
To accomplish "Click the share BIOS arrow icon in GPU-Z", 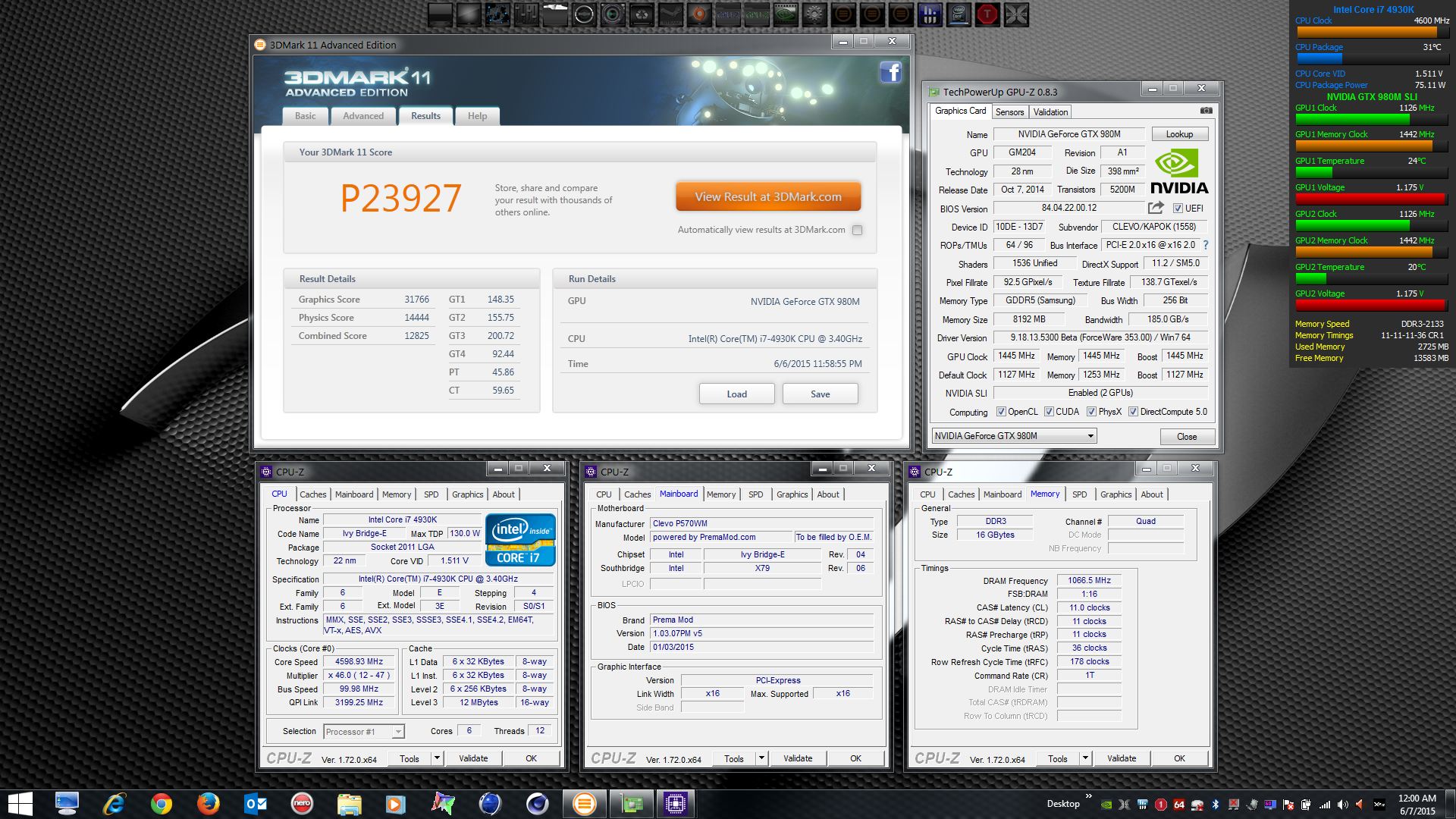I will coord(1156,207).
